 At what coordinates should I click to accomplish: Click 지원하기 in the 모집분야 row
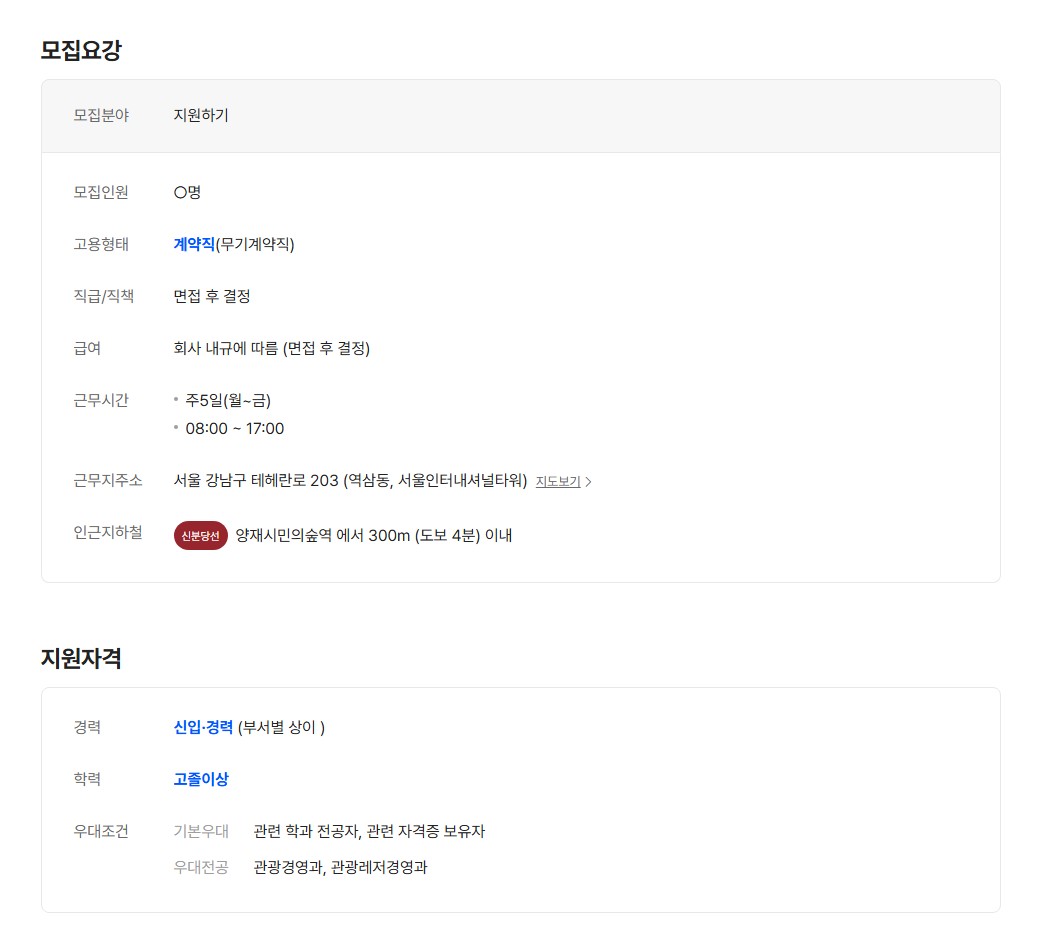[x=201, y=115]
